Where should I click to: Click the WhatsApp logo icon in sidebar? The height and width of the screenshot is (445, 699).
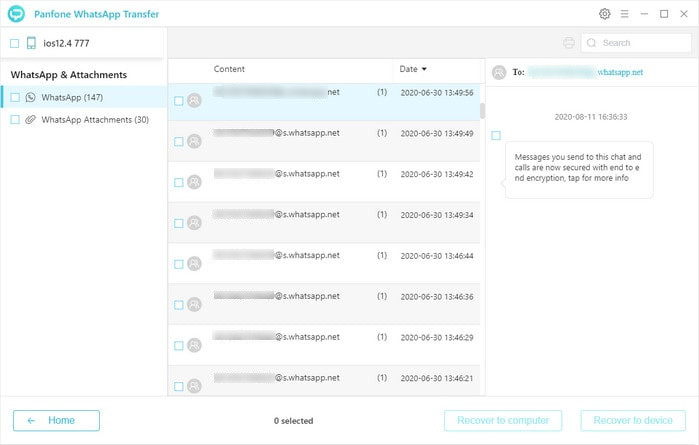30,97
